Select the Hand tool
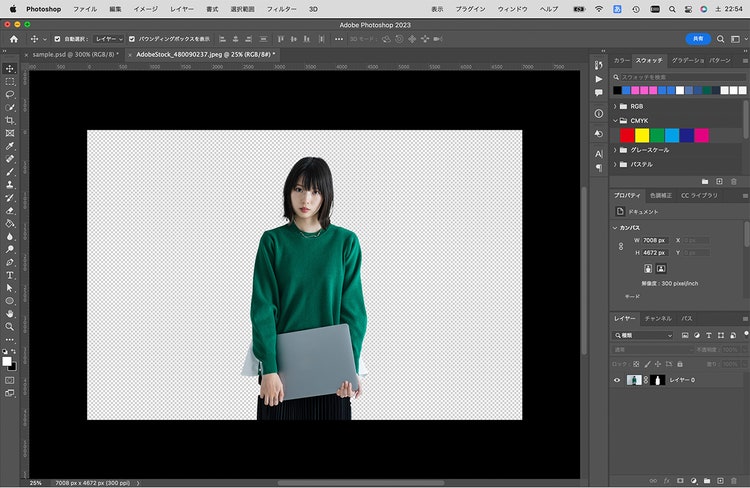Viewport: 750px width, 488px height. 10,314
